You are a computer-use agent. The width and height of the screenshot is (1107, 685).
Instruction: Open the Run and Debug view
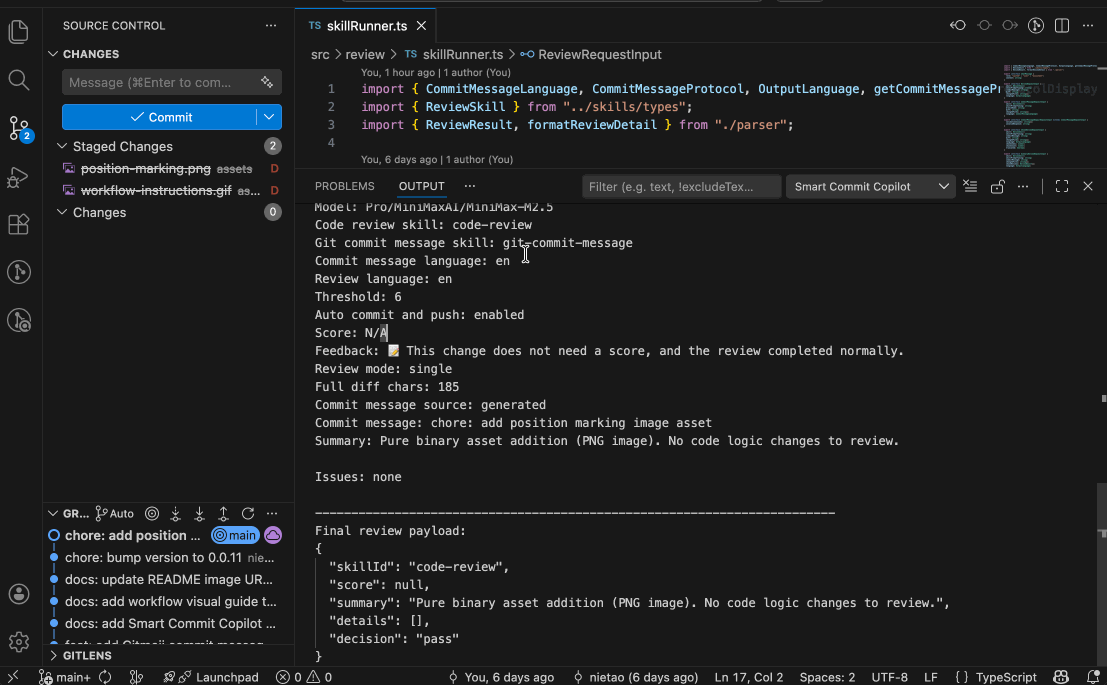tap(18, 177)
